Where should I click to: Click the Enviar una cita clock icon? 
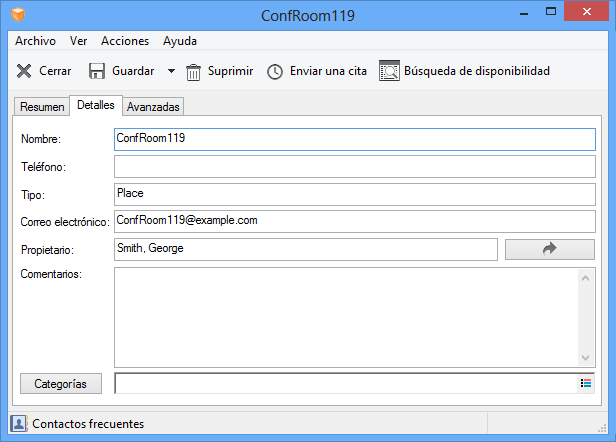275,72
